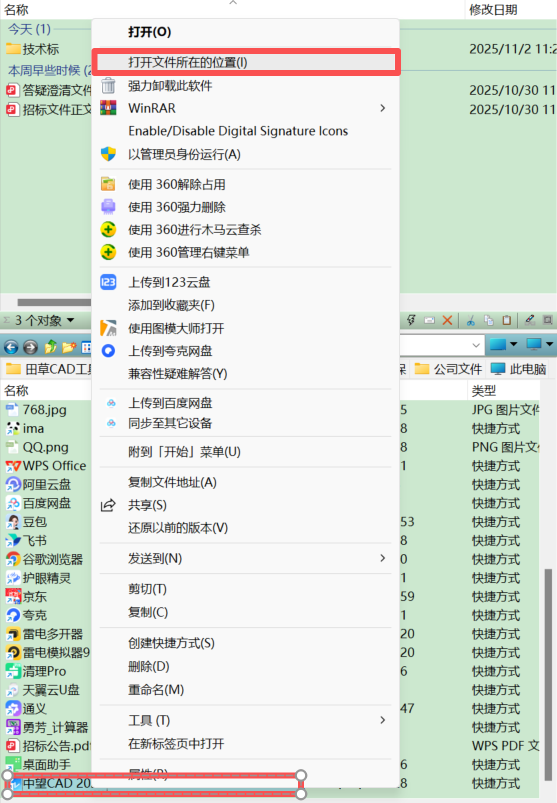Click the purple 360强力删除 shredder icon
557x803 pixels.
click(x=108, y=207)
